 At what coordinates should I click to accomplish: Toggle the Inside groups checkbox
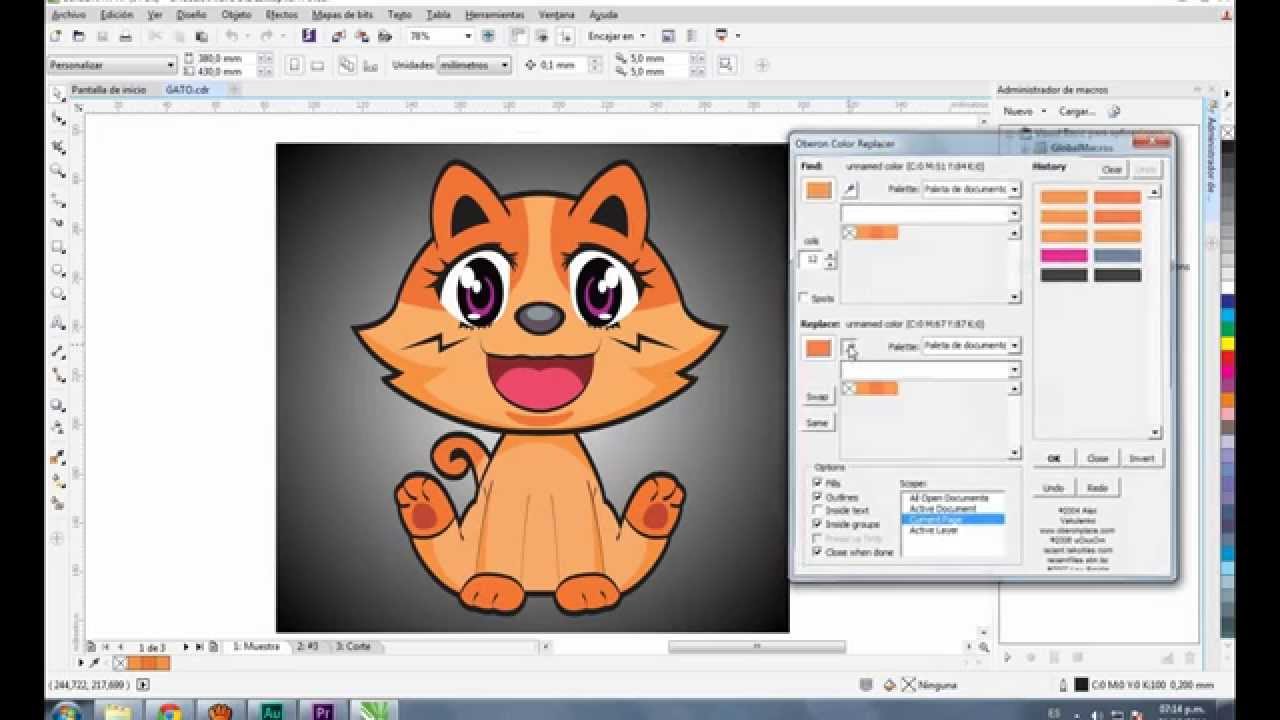pyautogui.click(x=818, y=524)
